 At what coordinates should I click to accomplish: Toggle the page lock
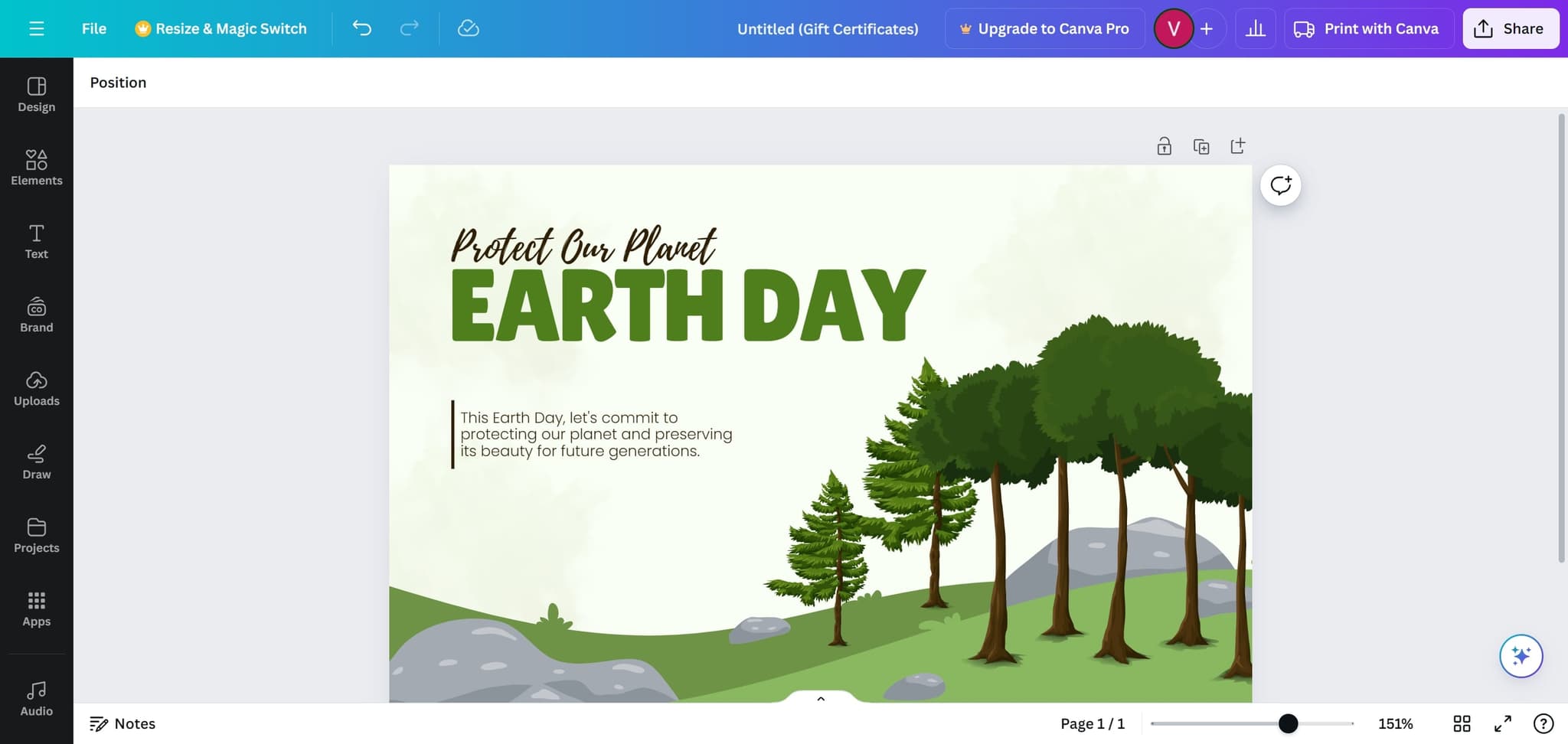coord(1164,145)
